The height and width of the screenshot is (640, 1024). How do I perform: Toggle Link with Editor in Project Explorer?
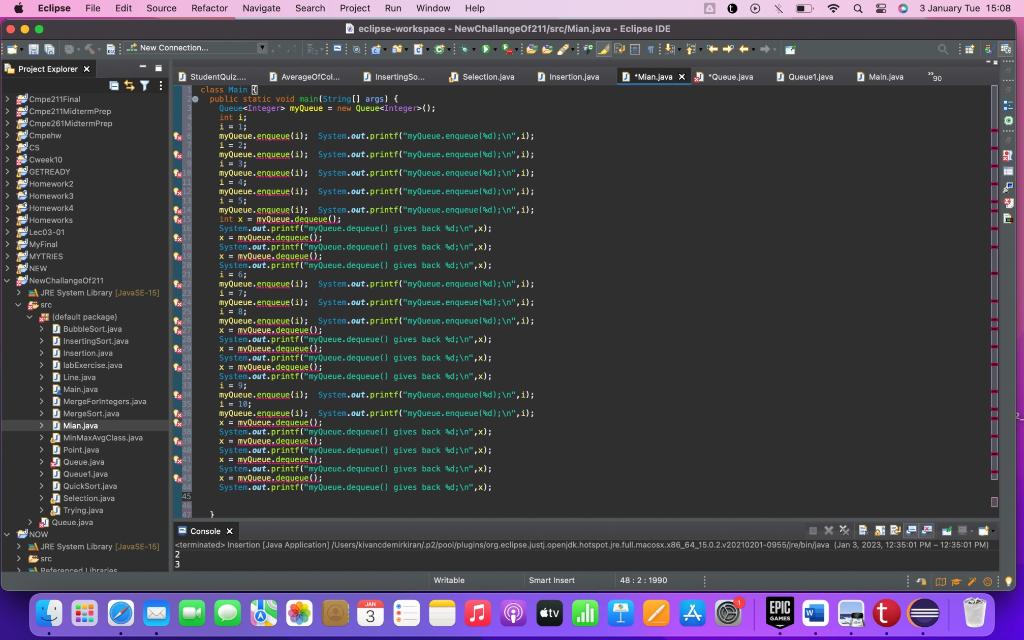click(129, 85)
